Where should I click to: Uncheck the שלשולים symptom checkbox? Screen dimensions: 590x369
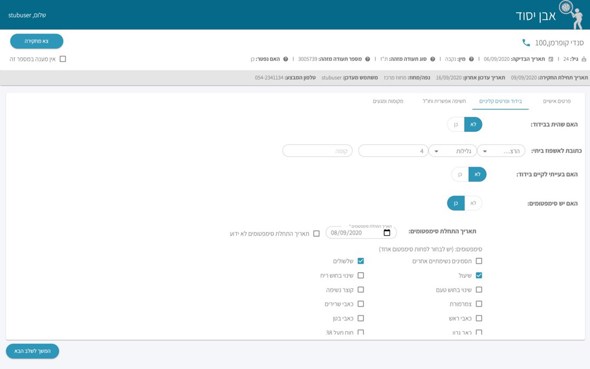[360, 261]
